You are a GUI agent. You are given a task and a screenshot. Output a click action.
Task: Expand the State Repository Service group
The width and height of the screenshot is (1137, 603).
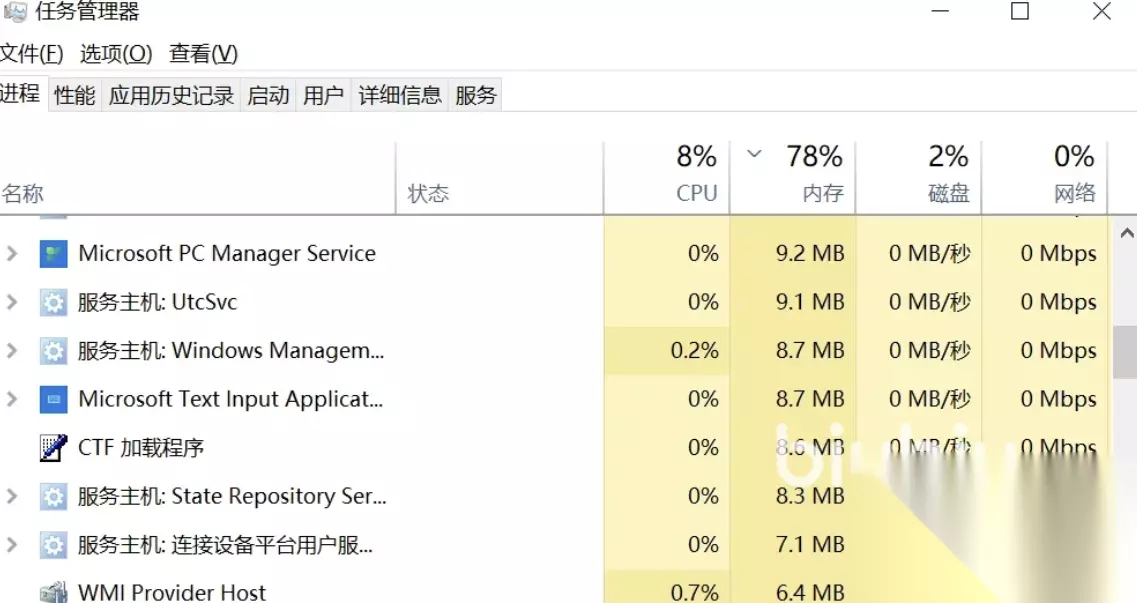(12, 497)
